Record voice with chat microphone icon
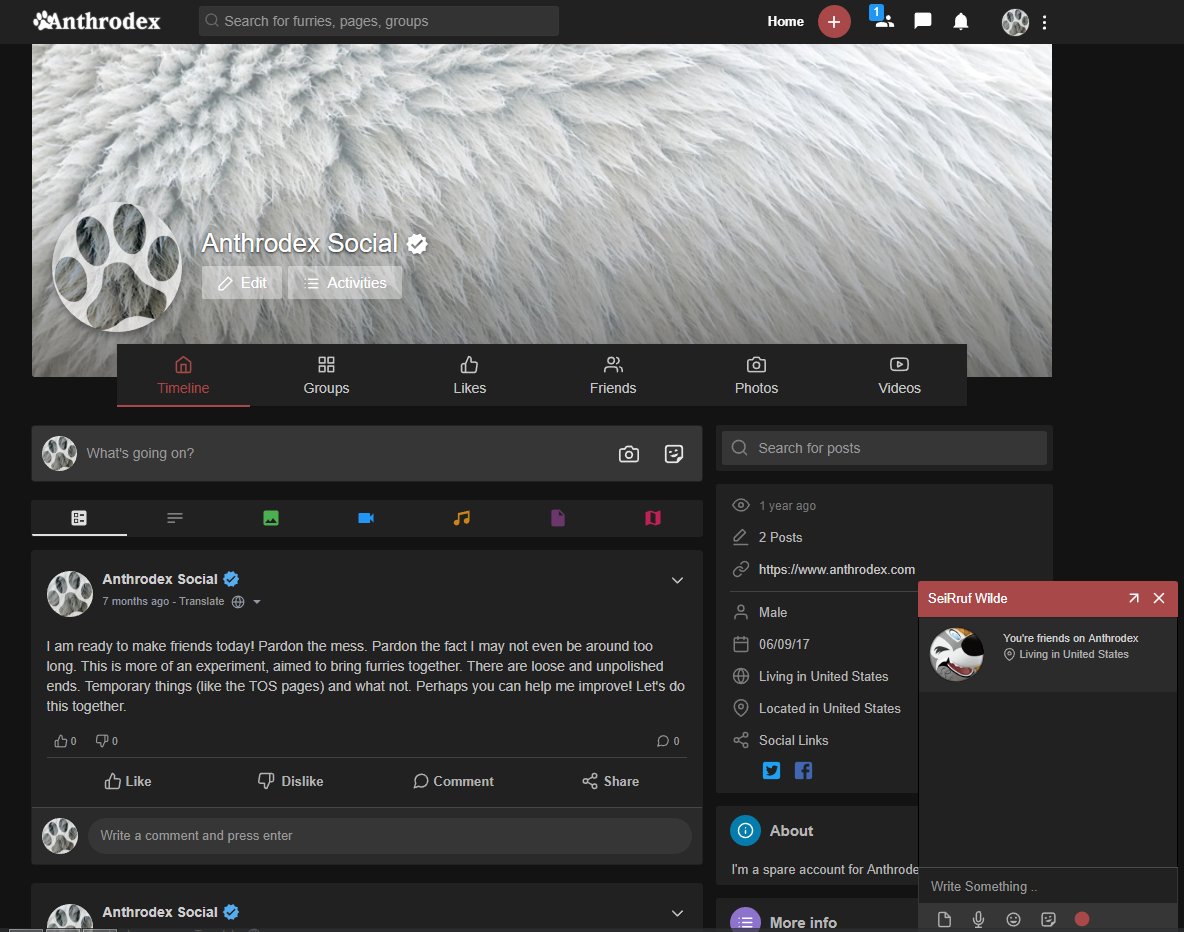Image resolution: width=1184 pixels, height=932 pixels. pos(978,919)
